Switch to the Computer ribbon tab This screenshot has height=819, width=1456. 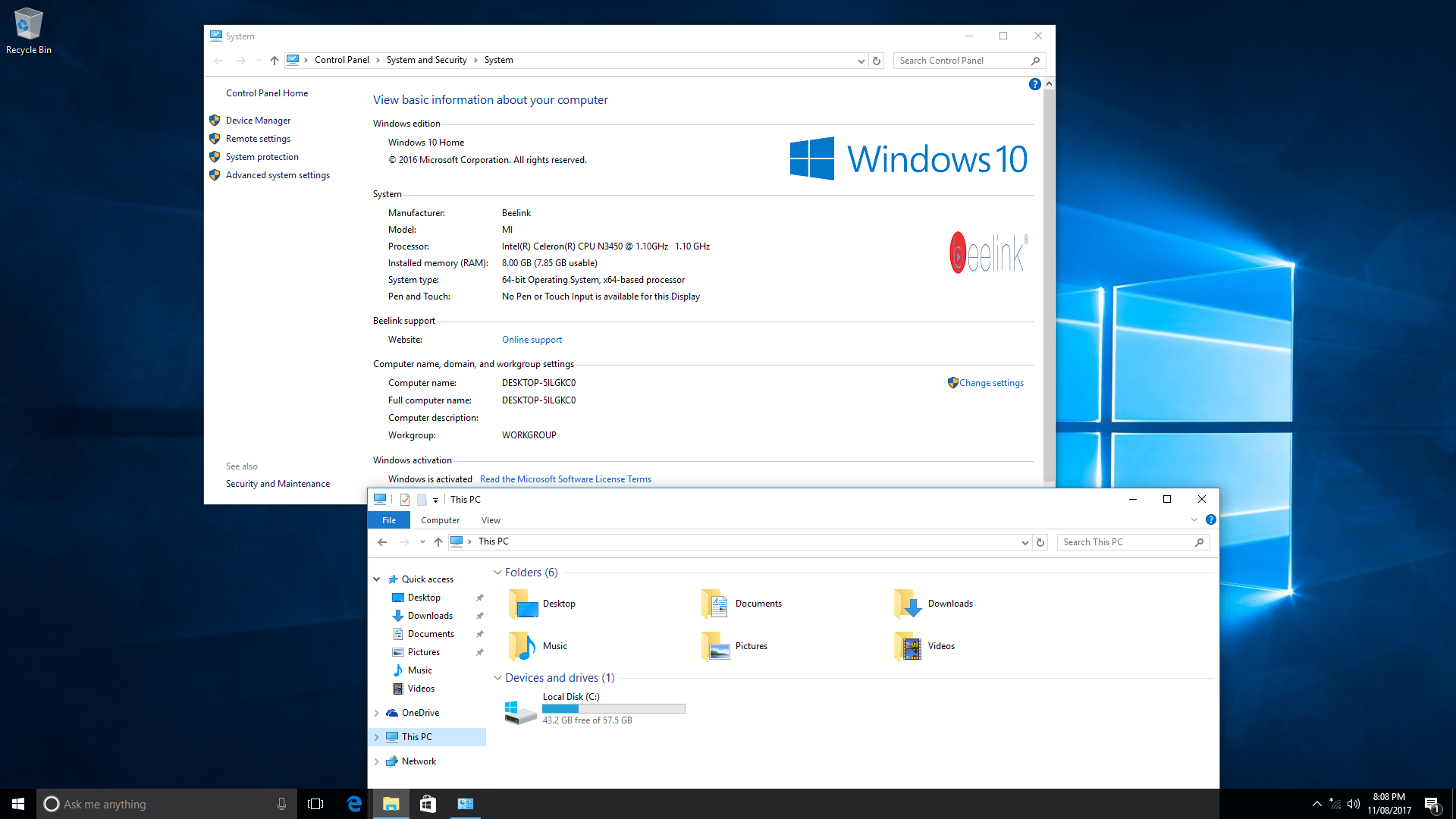coord(440,520)
